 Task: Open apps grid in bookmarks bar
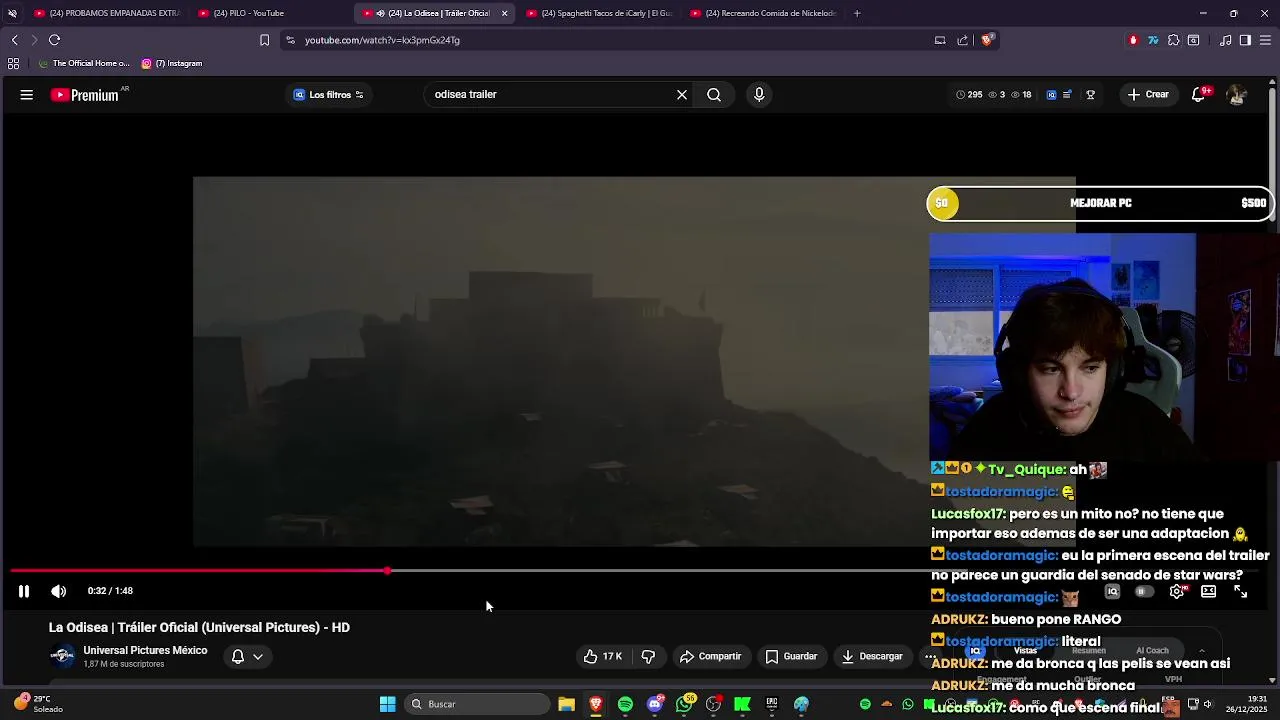(x=13, y=63)
